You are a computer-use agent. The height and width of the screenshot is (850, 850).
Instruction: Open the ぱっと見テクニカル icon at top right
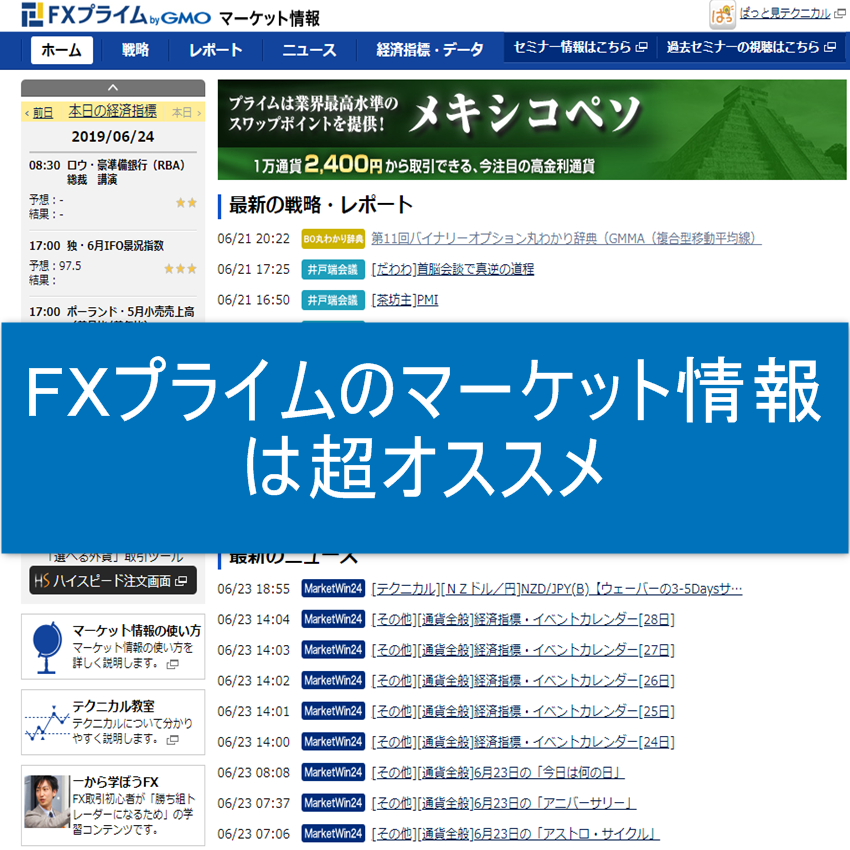pos(722,14)
